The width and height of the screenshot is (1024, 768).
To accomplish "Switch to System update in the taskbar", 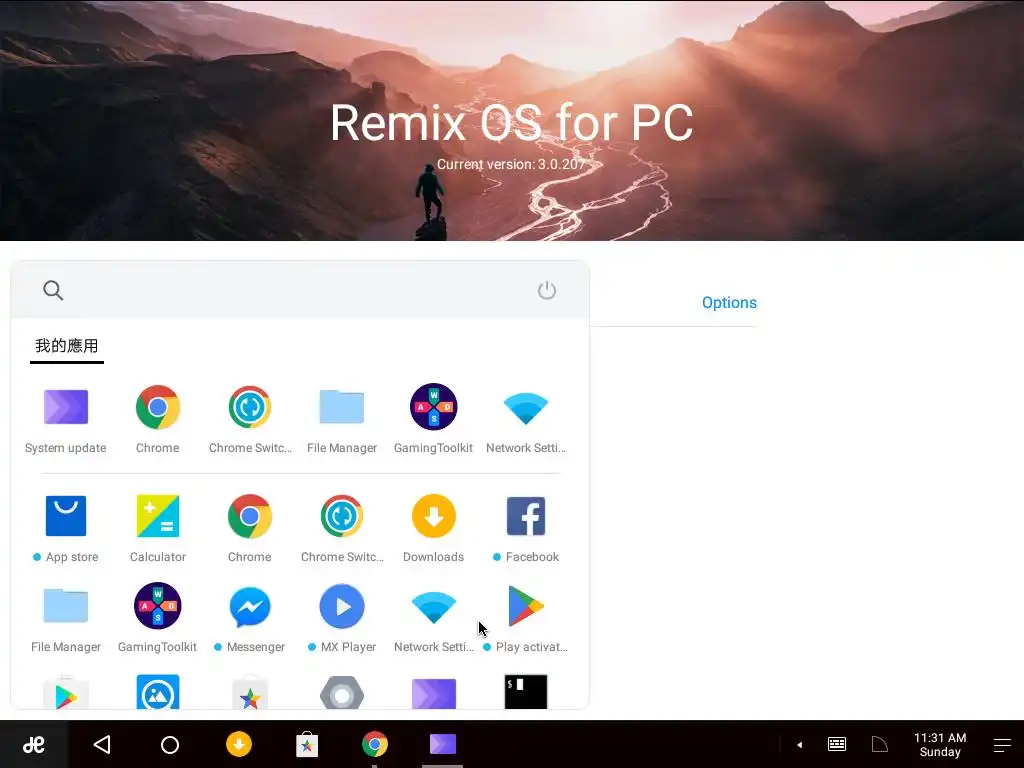I will pyautogui.click(x=443, y=744).
